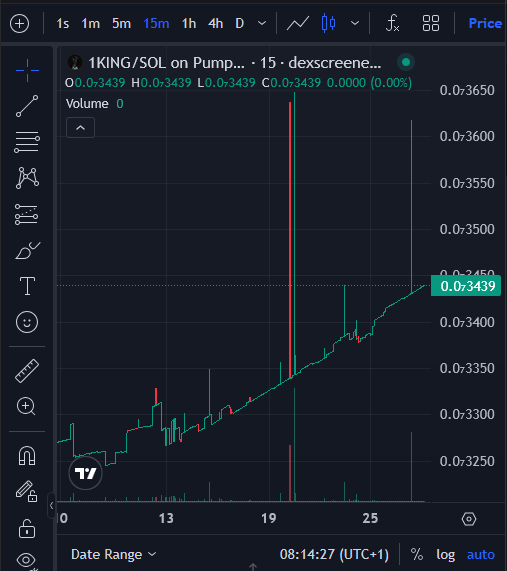Select the forecast projection tool

(27, 214)
